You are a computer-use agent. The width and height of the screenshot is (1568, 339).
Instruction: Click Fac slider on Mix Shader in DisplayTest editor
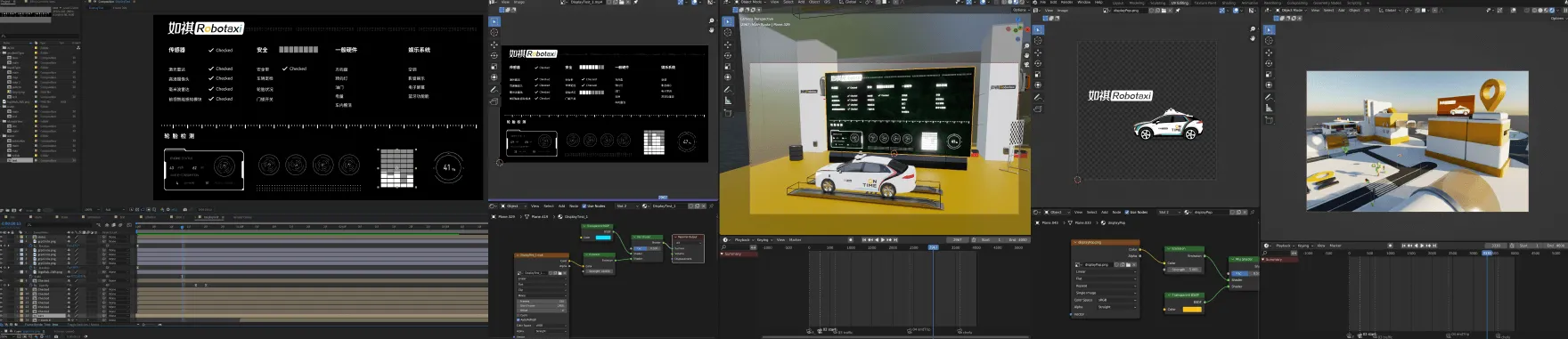[646, 248]
